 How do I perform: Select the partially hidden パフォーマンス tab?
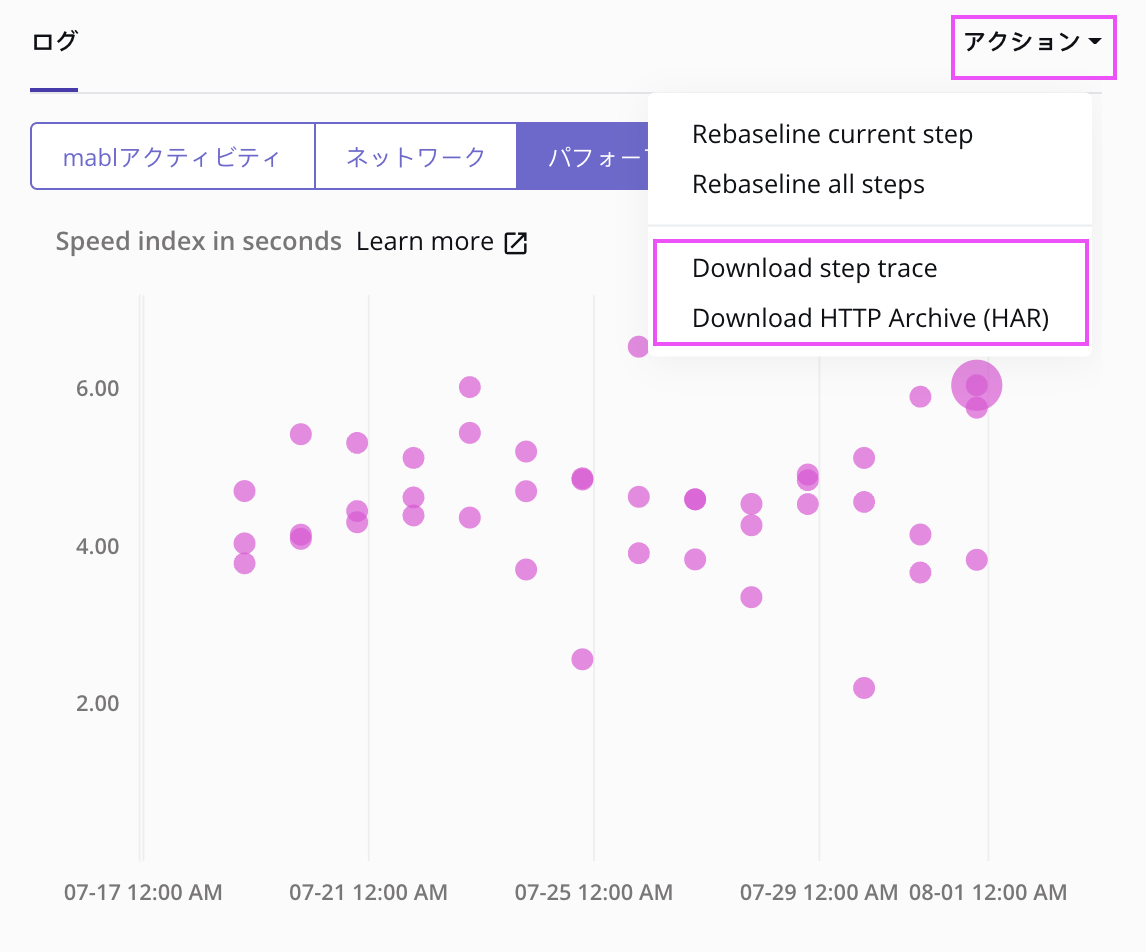(582, 157)
